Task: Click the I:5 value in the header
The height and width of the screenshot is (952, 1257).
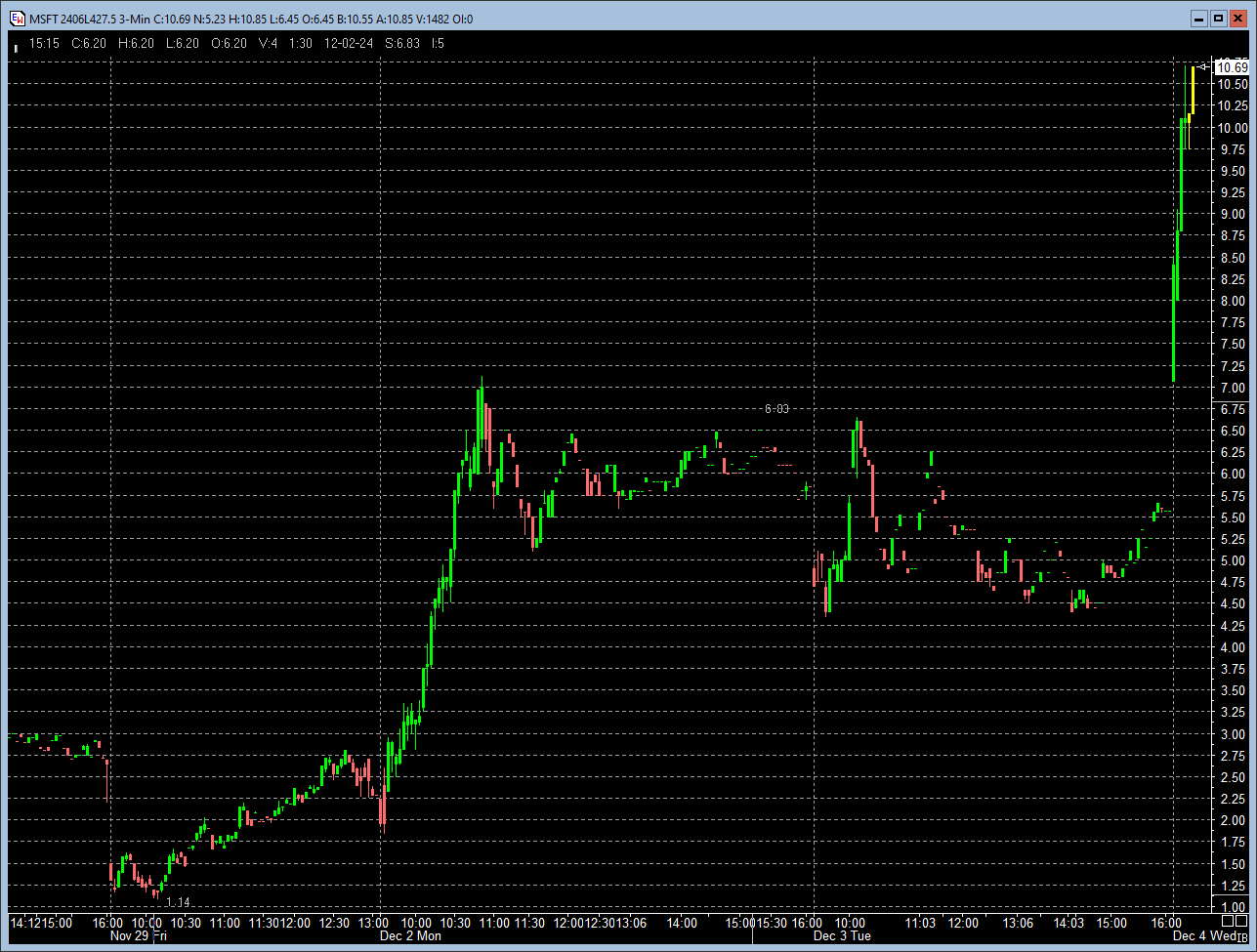Action: (438, 43)
